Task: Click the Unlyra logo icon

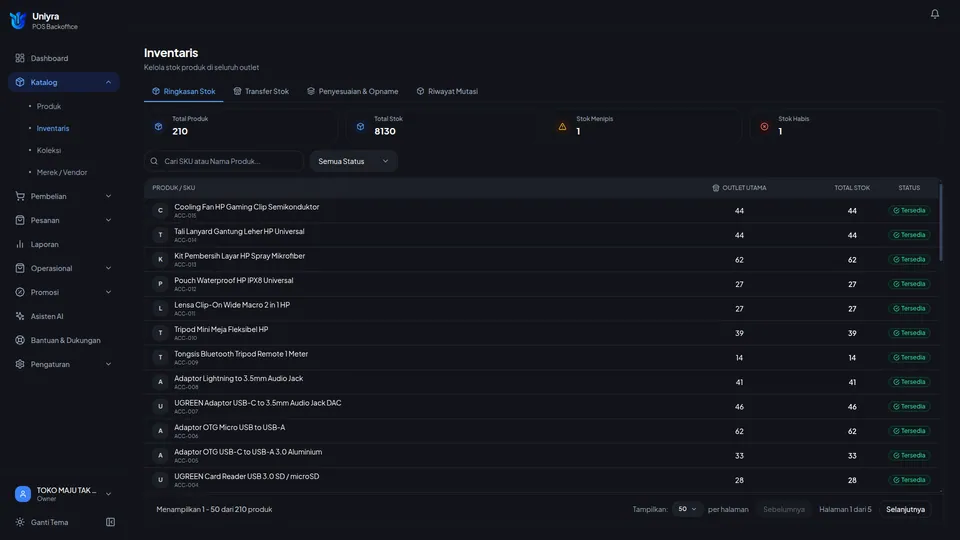Action: 18,20
